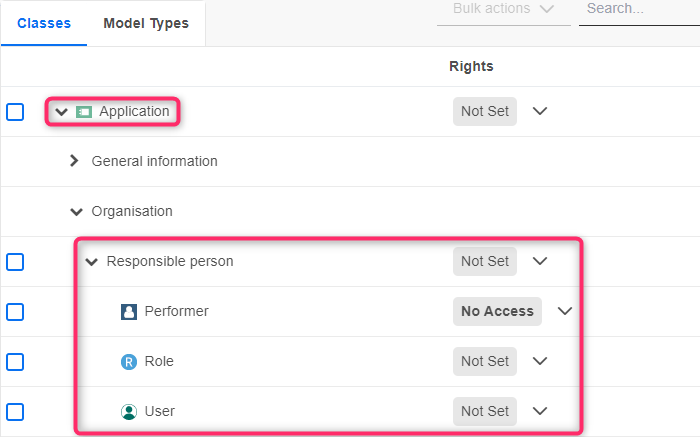Screen dimensions: 700x437
Task: Click the Search input field
Action: [x=638, y=9]
